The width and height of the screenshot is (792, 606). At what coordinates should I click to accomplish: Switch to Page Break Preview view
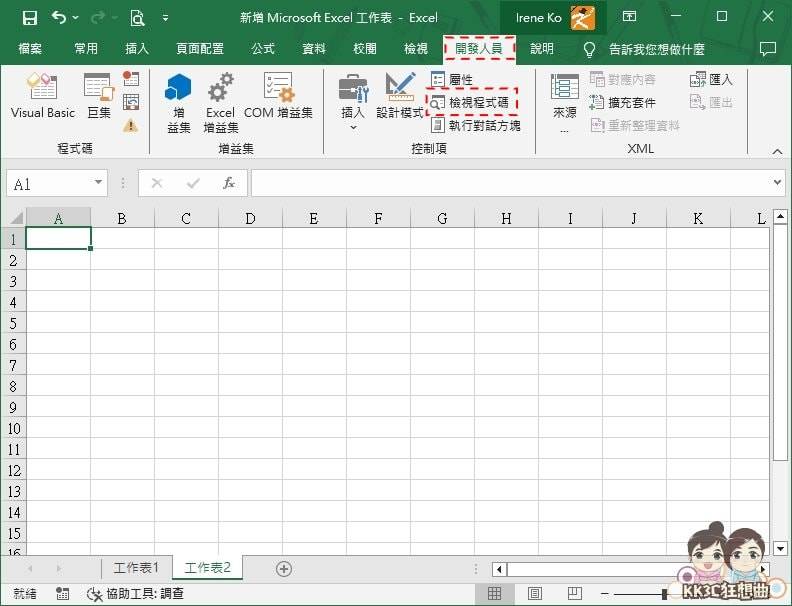click(575, 593)
